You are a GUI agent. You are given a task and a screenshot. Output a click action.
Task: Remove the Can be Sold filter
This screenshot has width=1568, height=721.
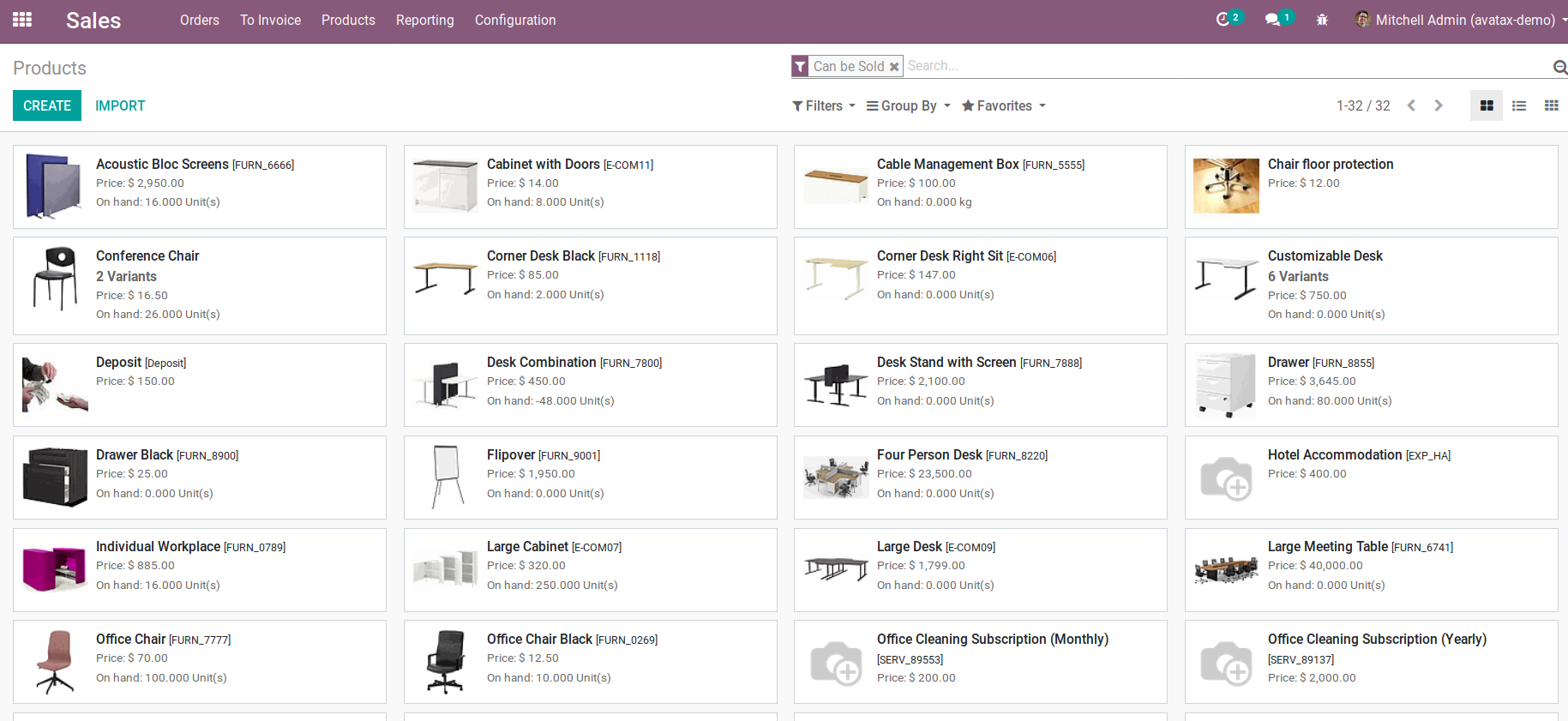point(894,67)
